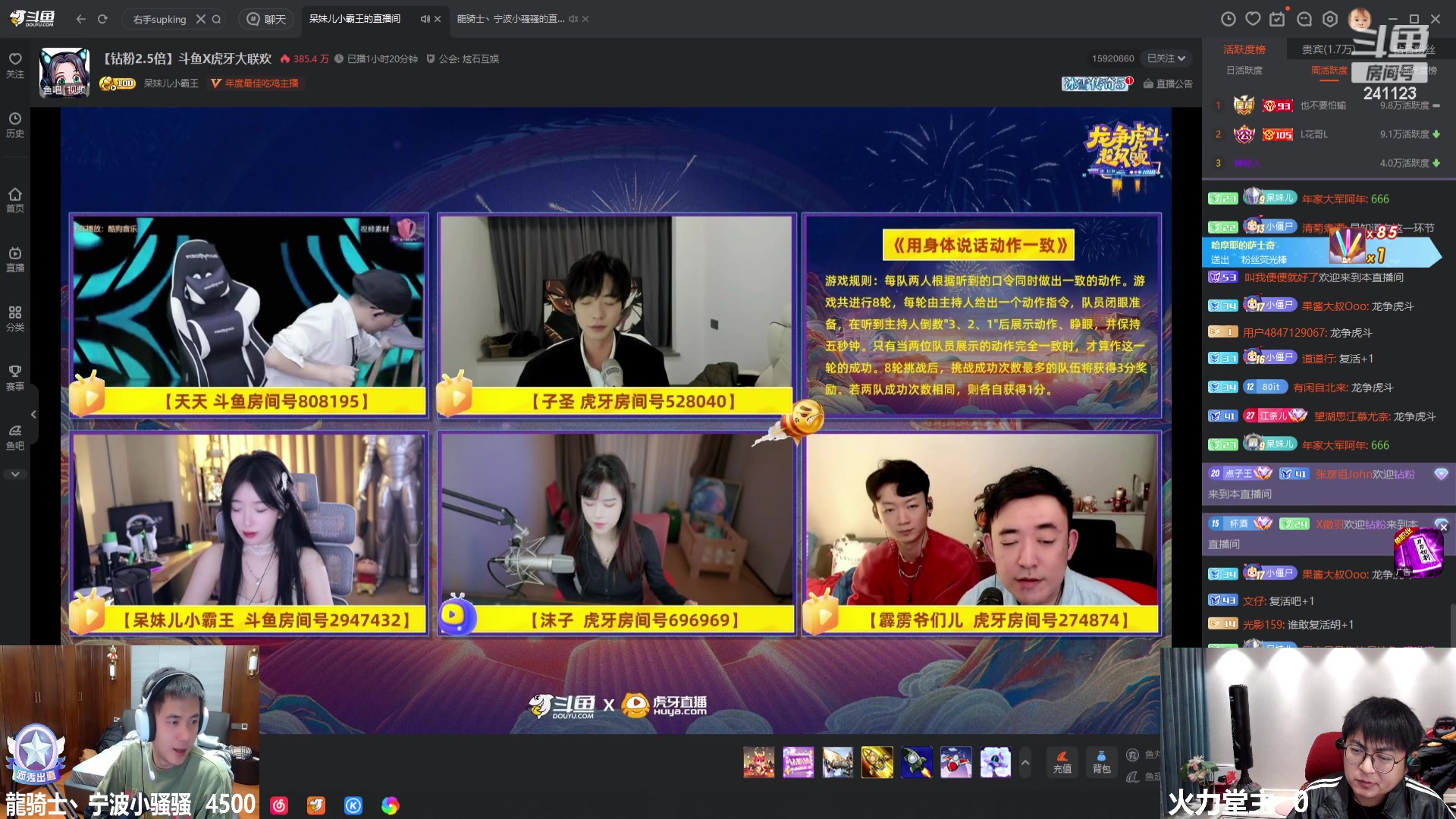
Task: Open the colorful pinwheel taskbar icon
Action: 391,805
